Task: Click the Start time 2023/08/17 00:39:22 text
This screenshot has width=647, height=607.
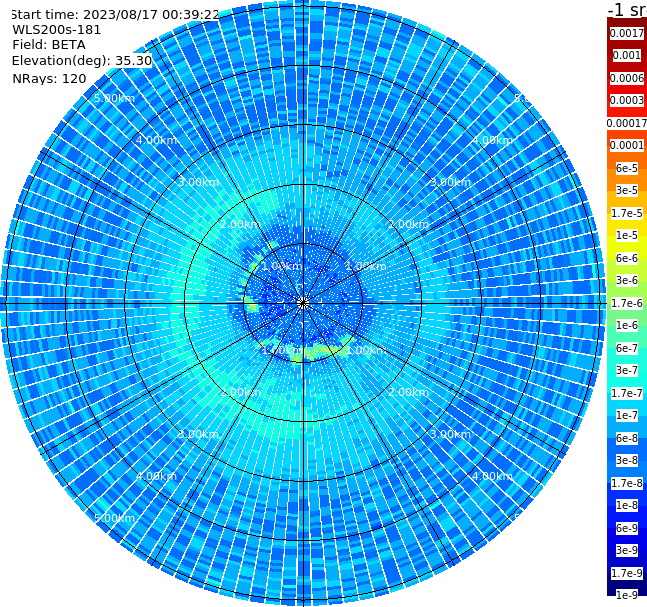Action: (x=114, y=15)
